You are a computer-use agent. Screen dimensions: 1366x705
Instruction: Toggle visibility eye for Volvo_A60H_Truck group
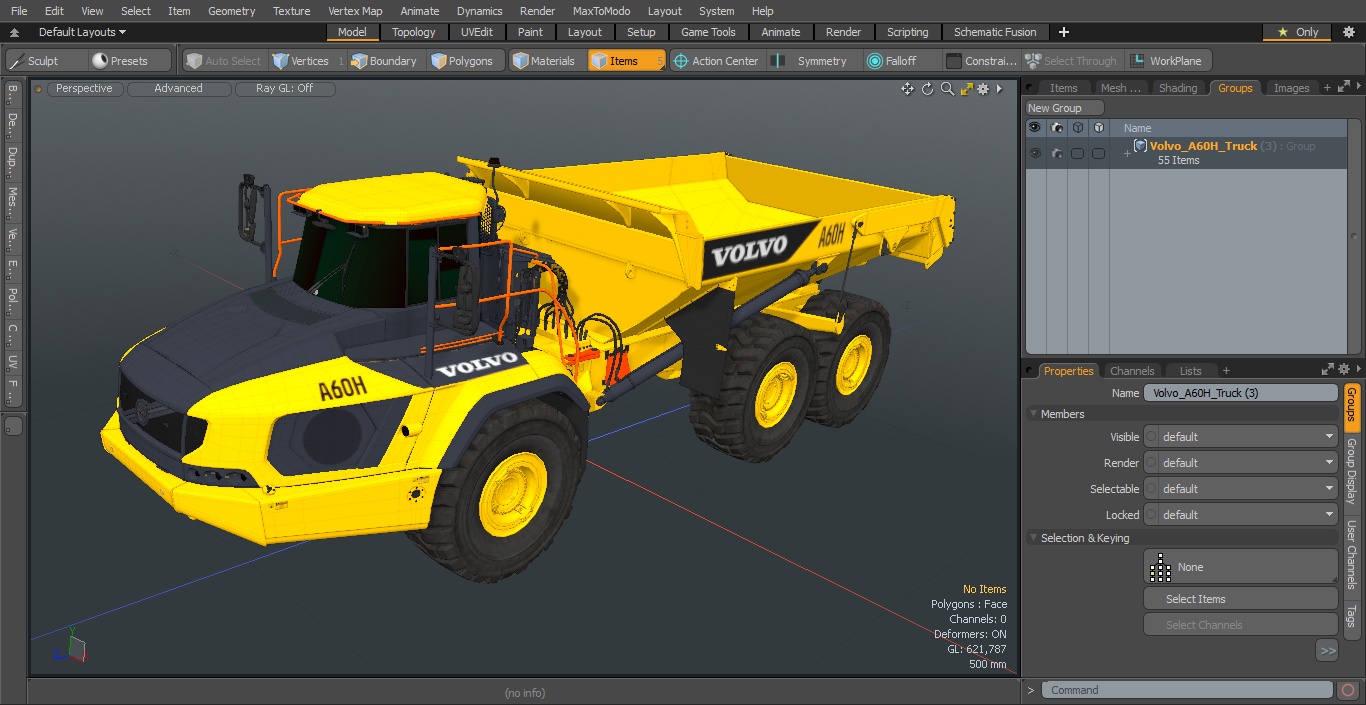(x=1035, y=153)
